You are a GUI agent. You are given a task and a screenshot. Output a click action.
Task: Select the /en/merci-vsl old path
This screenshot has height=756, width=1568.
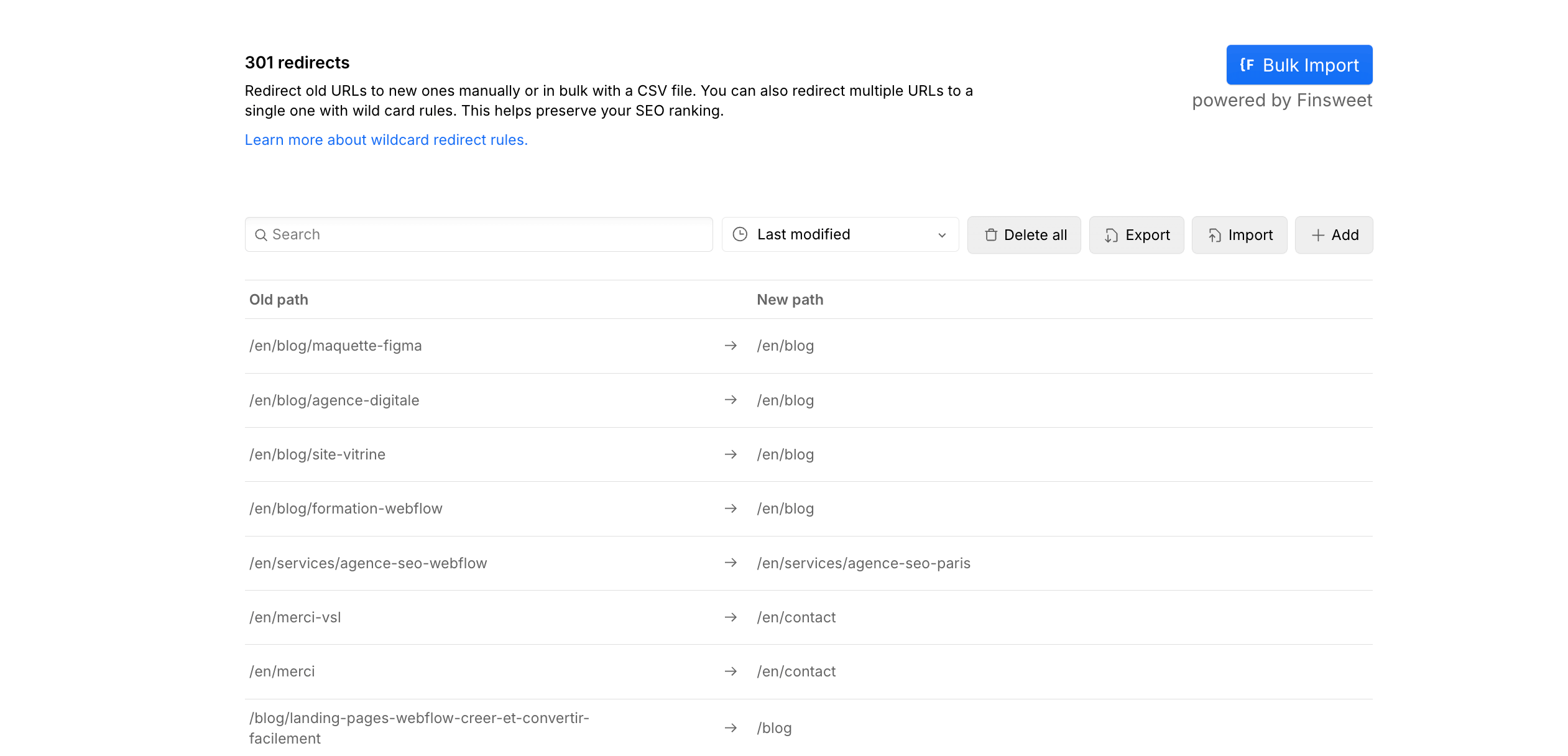pos(295,617)
